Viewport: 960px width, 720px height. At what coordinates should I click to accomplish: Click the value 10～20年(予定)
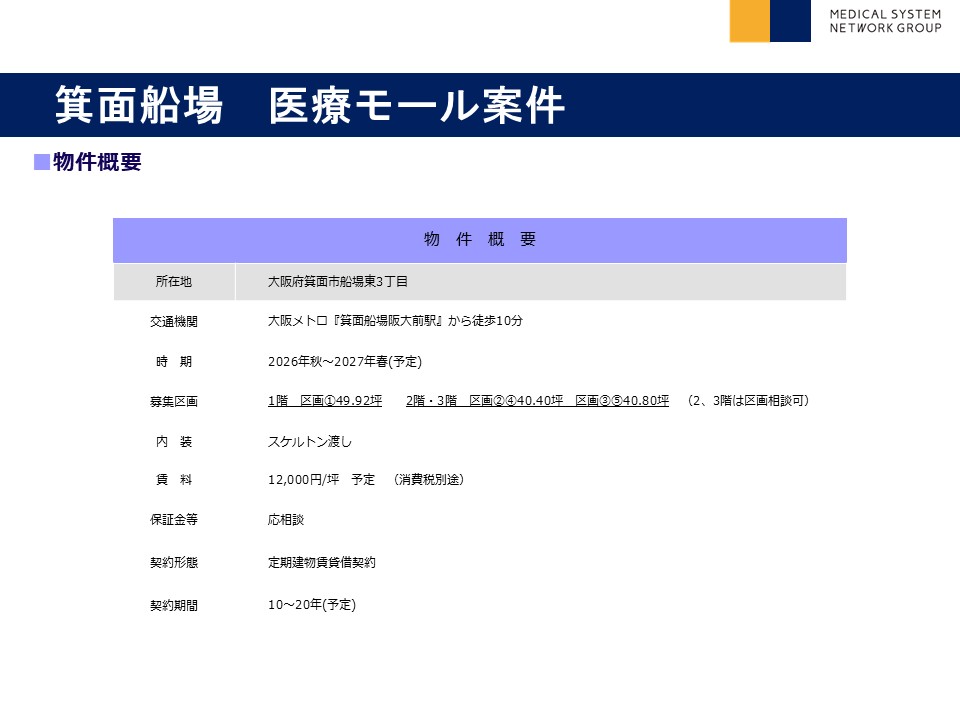coord(312,605)
